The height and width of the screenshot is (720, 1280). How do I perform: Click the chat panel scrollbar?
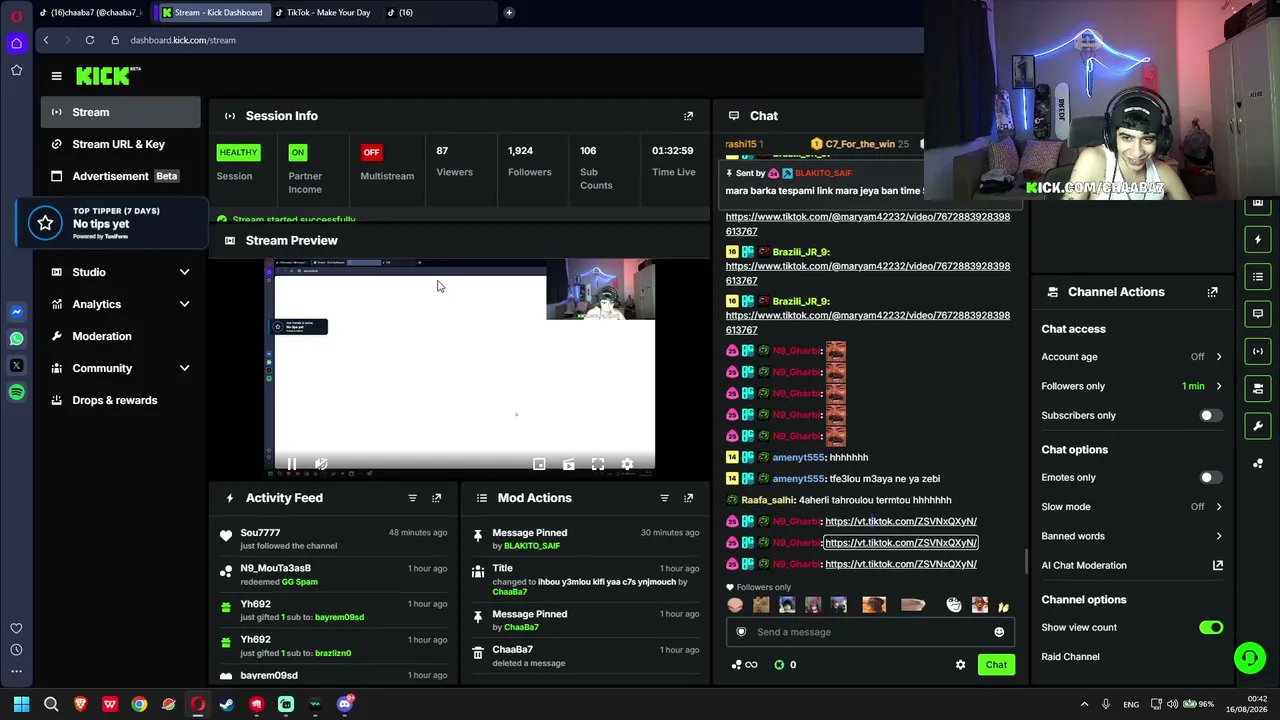[x=1026, y=562]
